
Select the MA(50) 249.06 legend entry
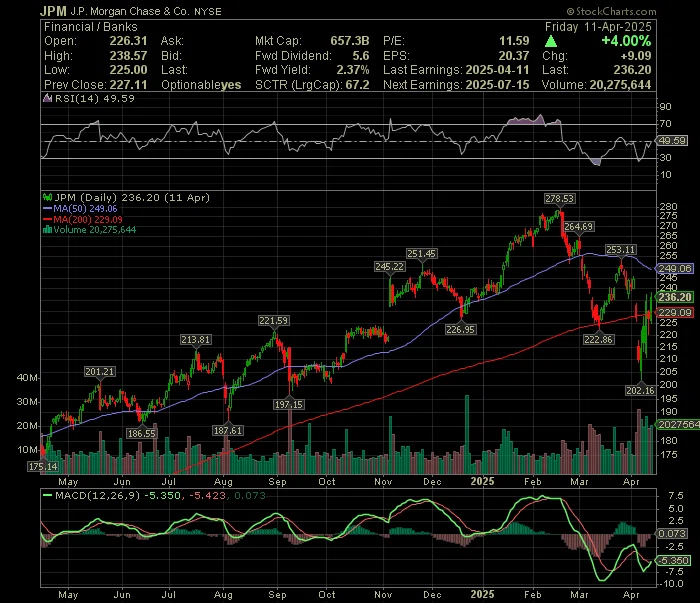(x=80, y=208)
